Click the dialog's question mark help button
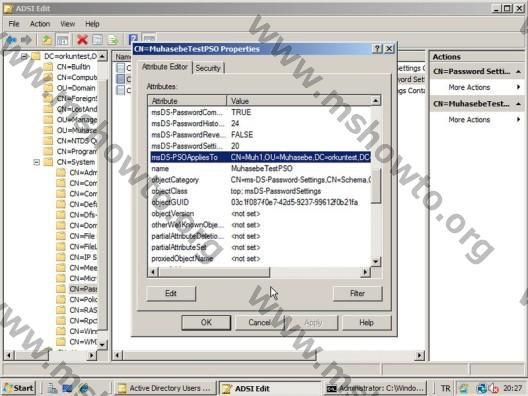Screen dimensions: 528x396 tap(377, 49)
